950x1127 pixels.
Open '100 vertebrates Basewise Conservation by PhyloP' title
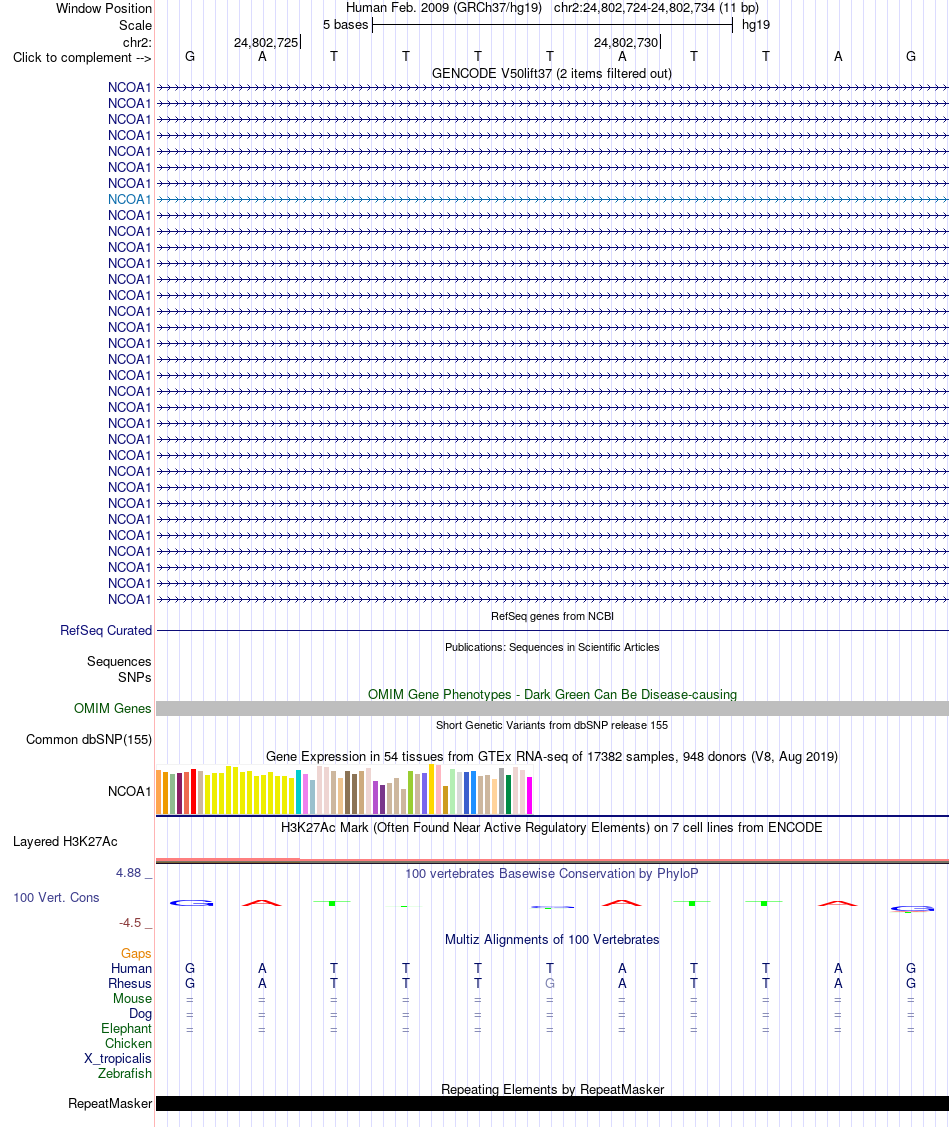pyautogui.click(x=552, y=873)
